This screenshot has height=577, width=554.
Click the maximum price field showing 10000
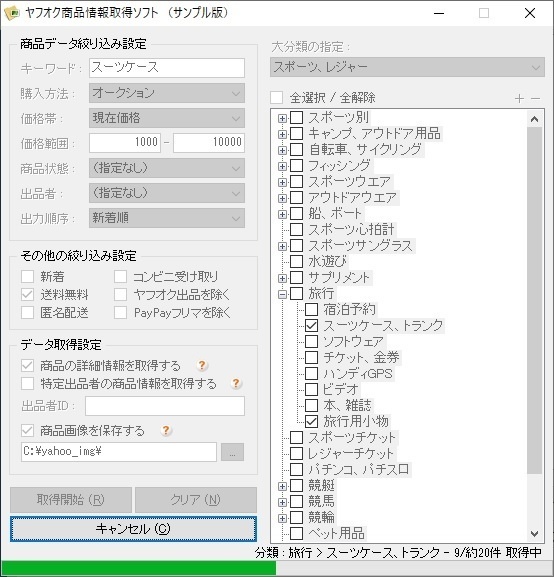pos(209,143)
